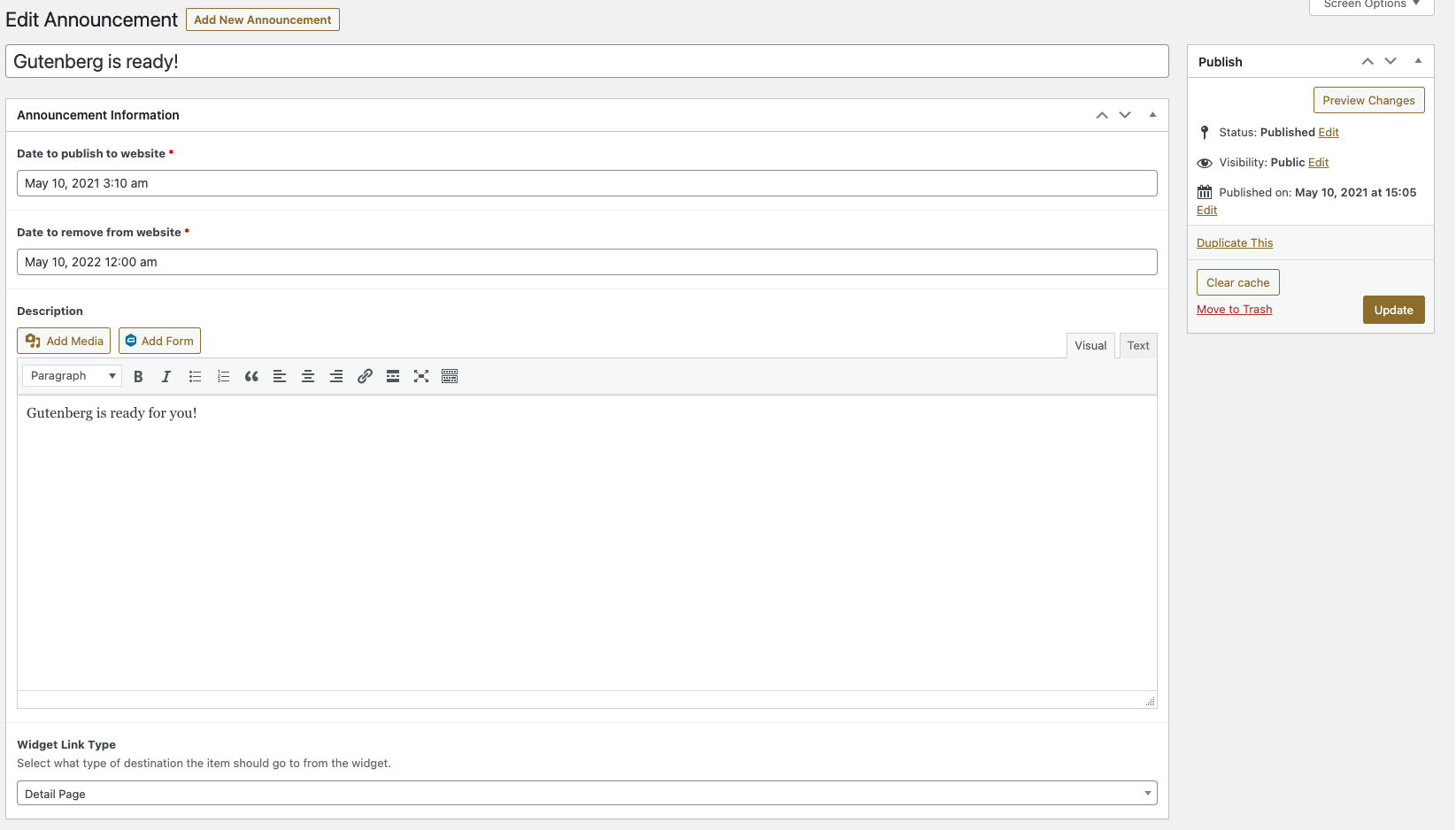Toggle italic formatting in editor toolbar
The width and height of the screenshot is (1456, 830).
click(166, 376)
